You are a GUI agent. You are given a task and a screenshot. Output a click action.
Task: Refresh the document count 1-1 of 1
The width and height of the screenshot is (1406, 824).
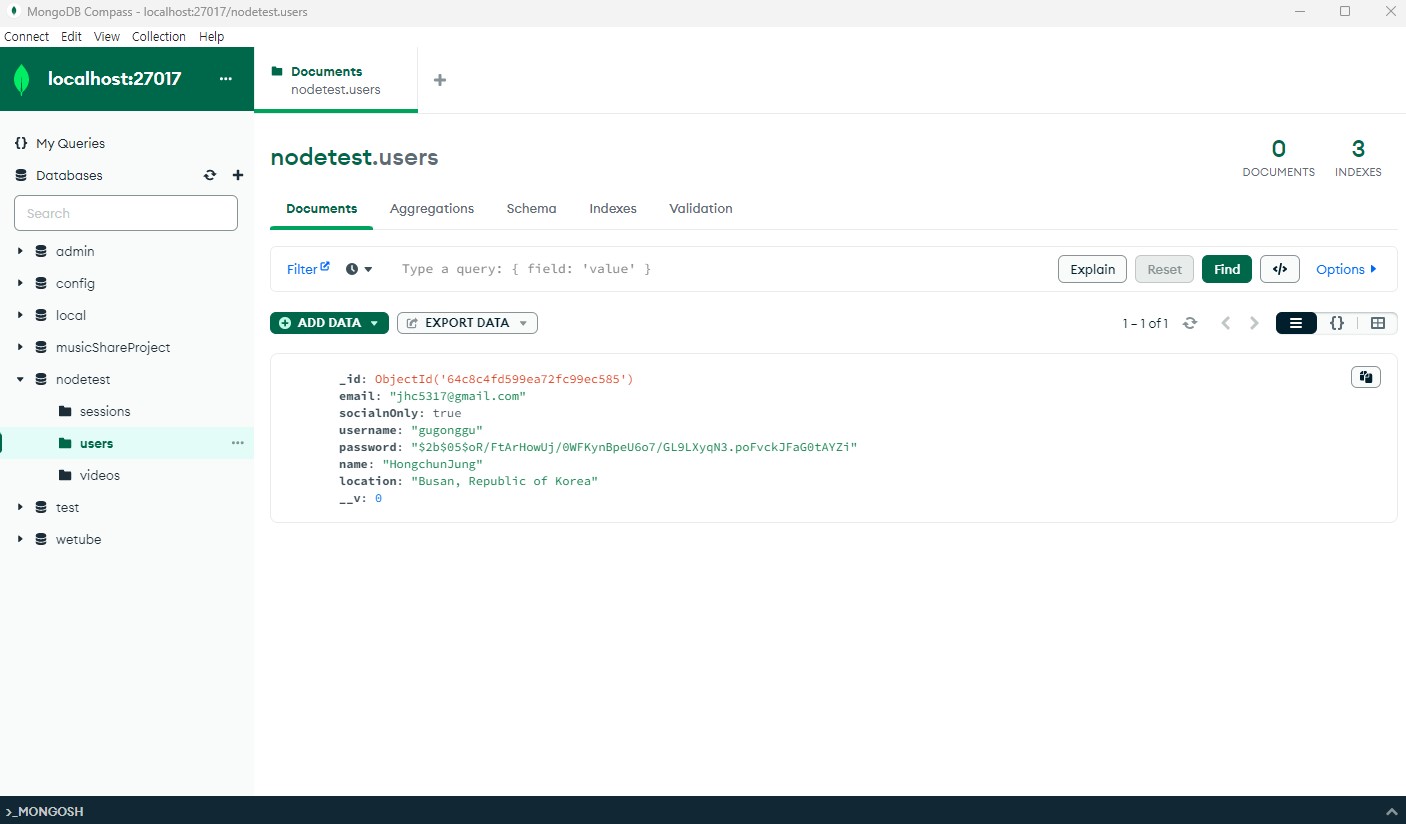(x=1190, y=323)
